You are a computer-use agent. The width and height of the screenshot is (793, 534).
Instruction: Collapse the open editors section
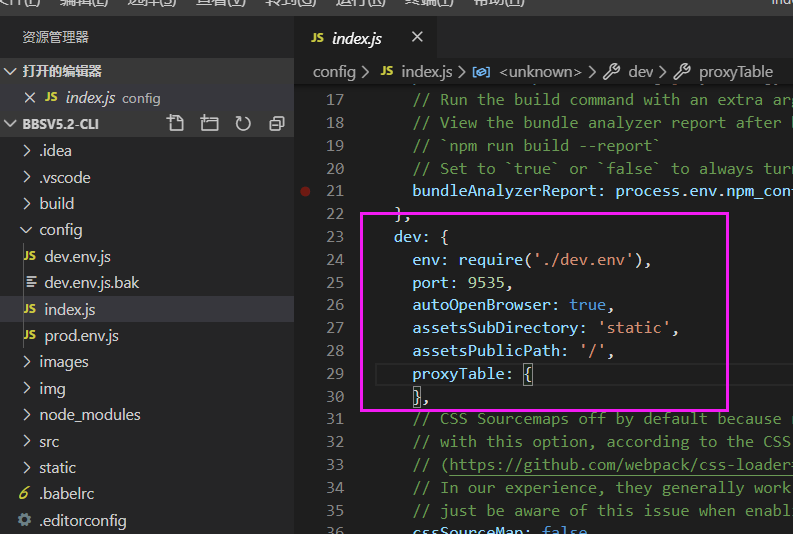62,72
